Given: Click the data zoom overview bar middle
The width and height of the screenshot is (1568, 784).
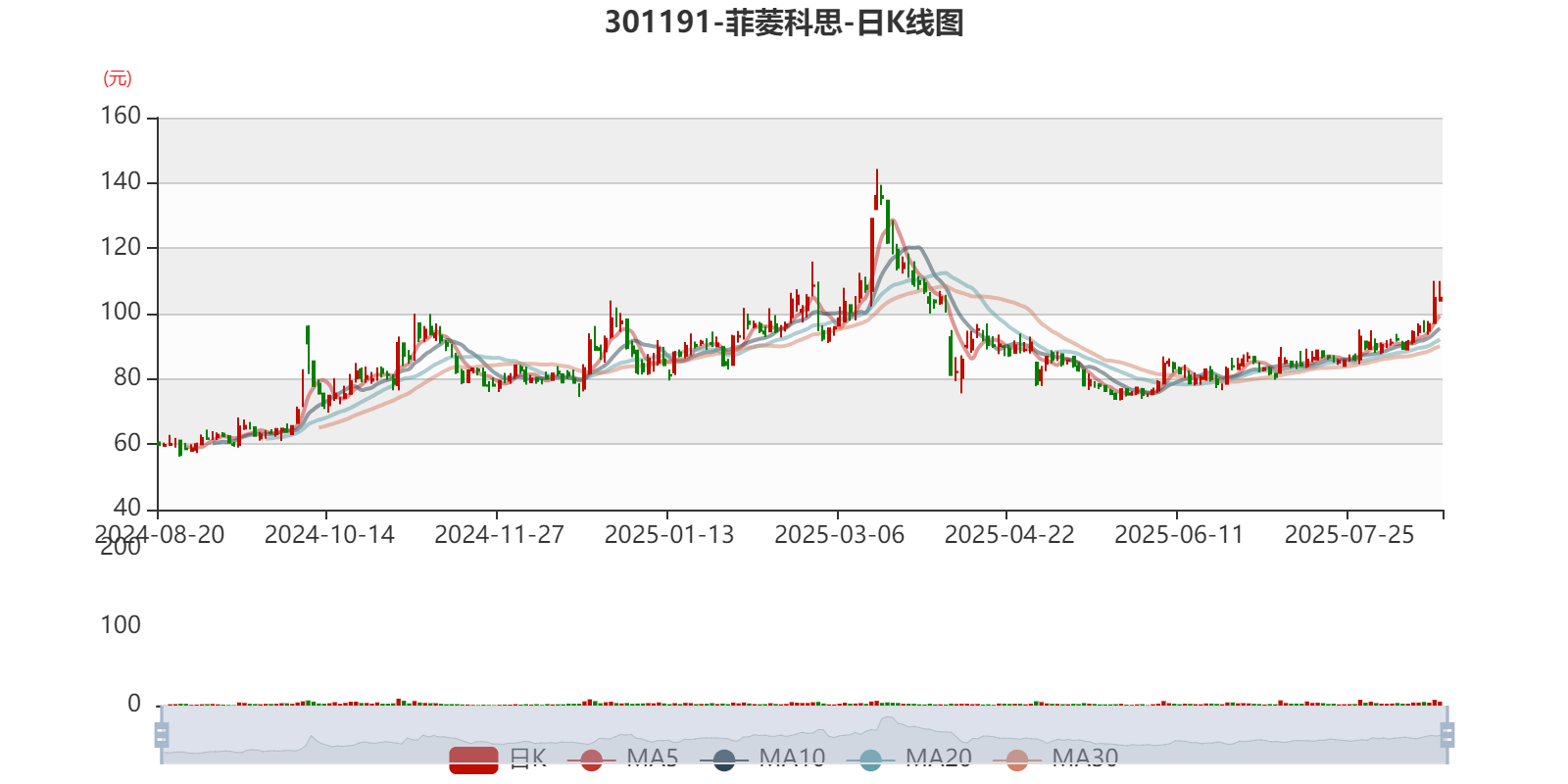Looking at the screenshot, I should click(x=804, y=735).
